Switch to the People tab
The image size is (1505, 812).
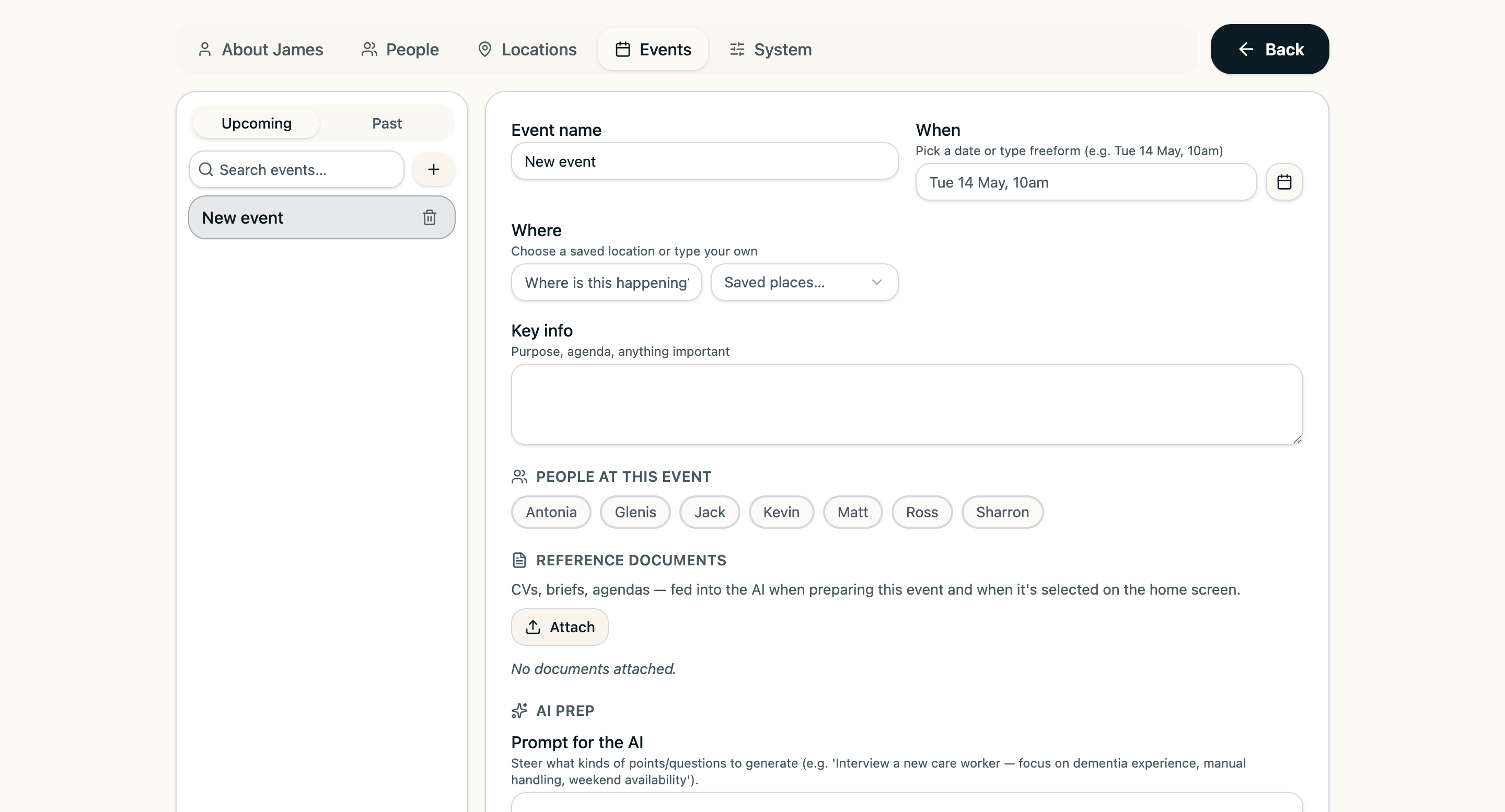tap(400, 49)
